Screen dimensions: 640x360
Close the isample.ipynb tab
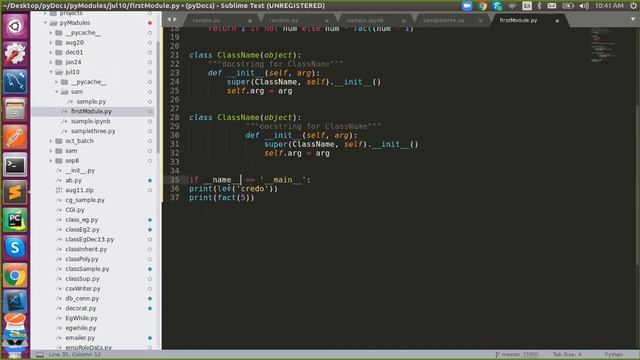pyautogui.click(x=404, y=20)
